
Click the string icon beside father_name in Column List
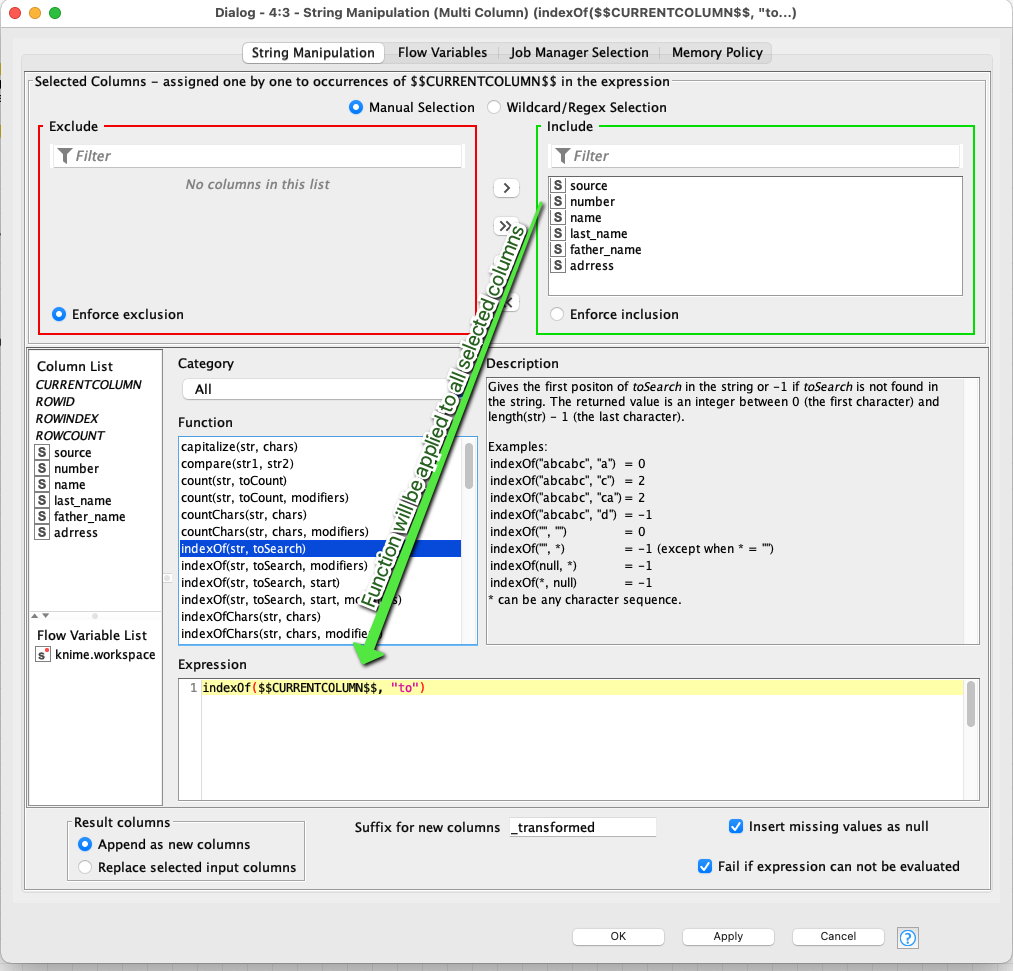pyautogui.click(x=41, y=516)
